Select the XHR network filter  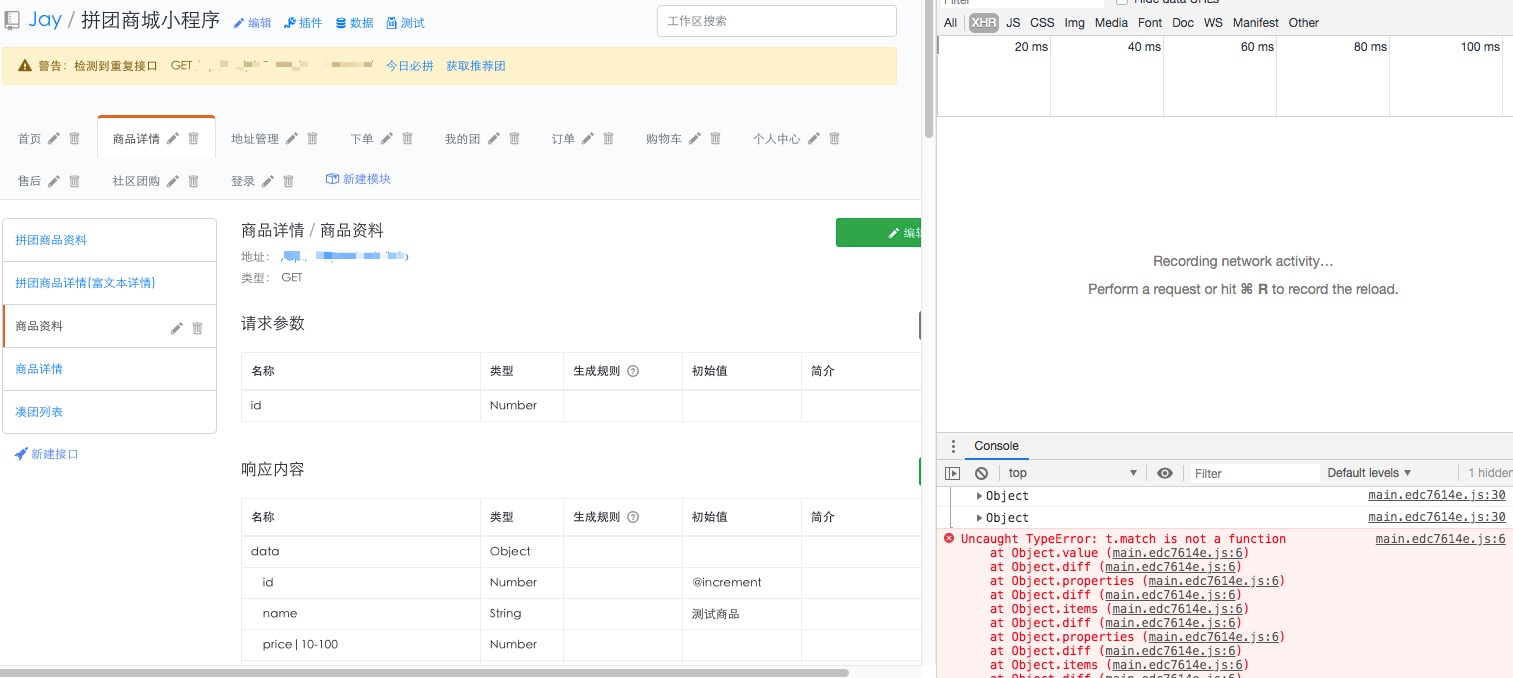coord(984,22)
